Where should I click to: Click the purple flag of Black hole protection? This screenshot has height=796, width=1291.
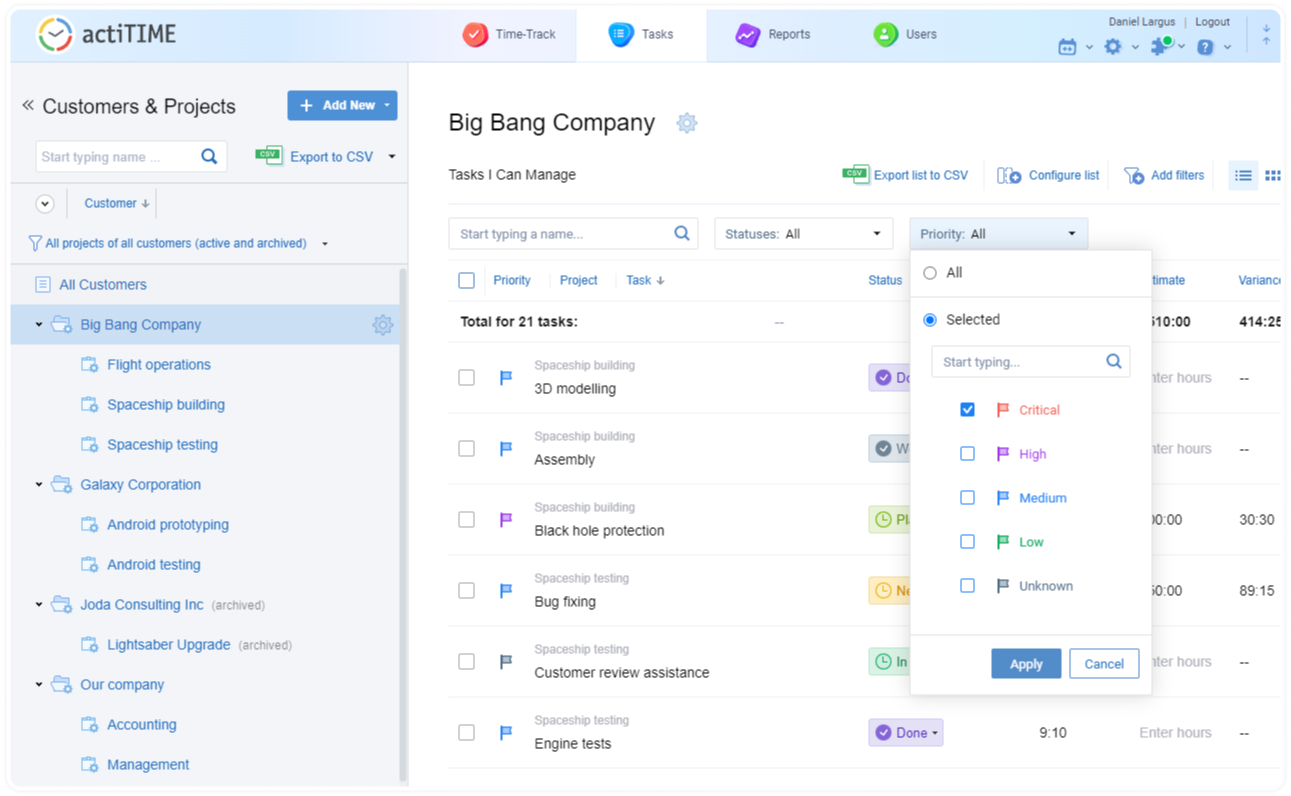506,520
